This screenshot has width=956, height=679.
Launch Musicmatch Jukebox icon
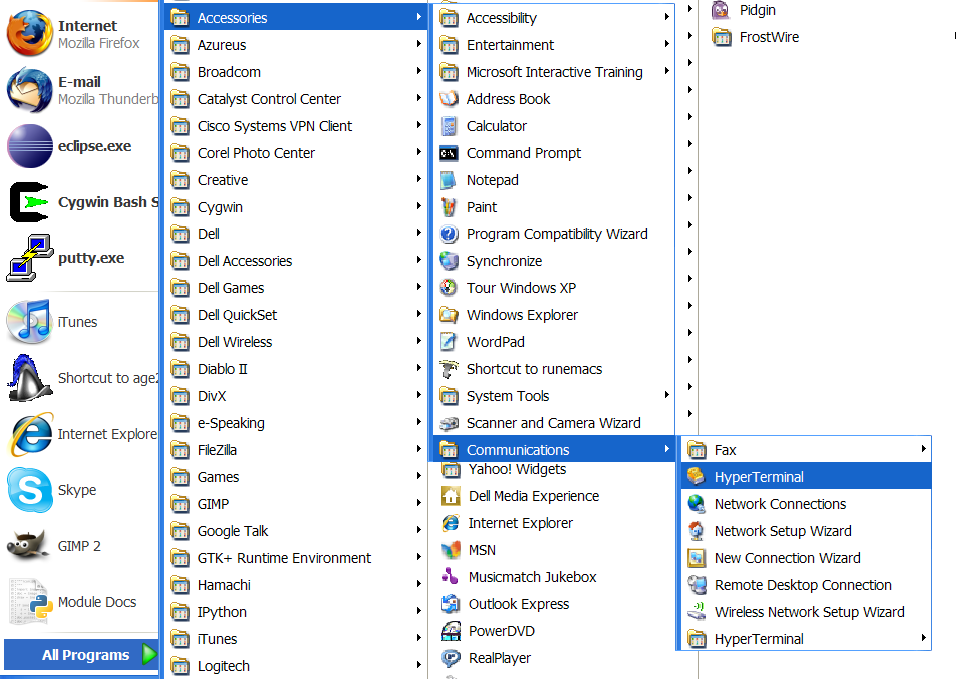451,577
